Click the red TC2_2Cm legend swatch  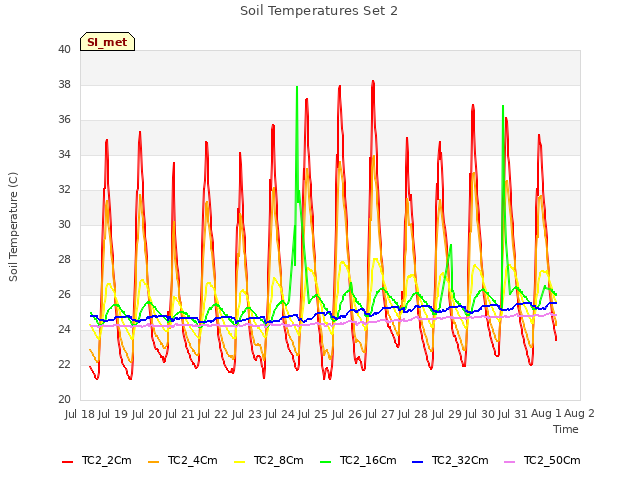[x=67, y=462]
